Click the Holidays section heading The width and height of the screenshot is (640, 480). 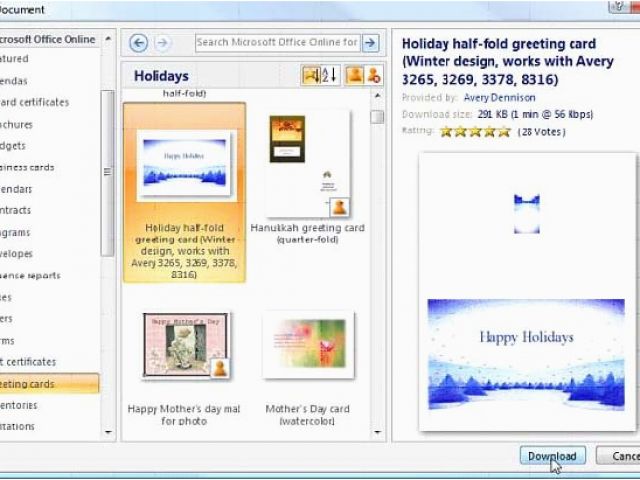161,76
